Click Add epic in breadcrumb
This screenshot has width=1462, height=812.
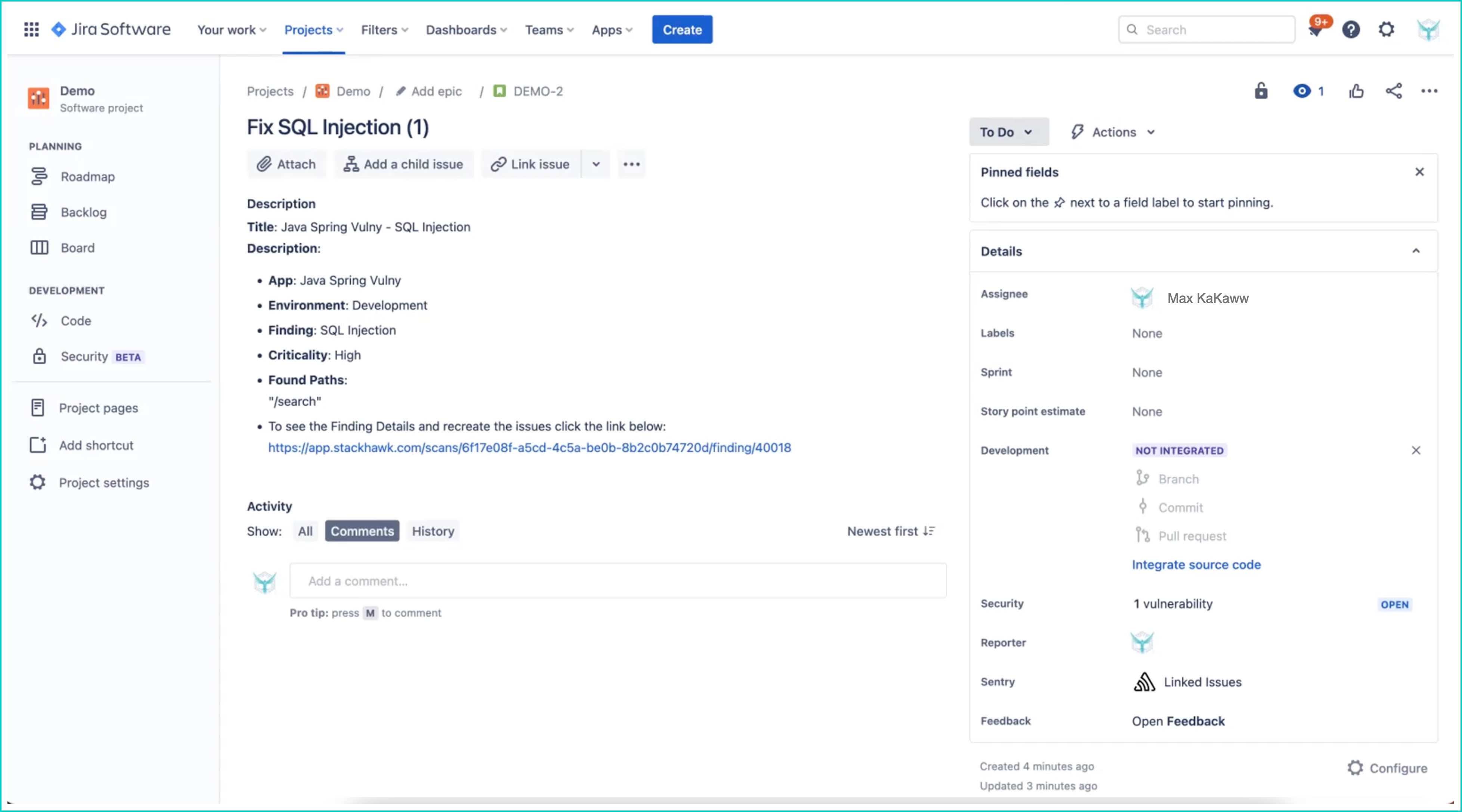(428, 92)
